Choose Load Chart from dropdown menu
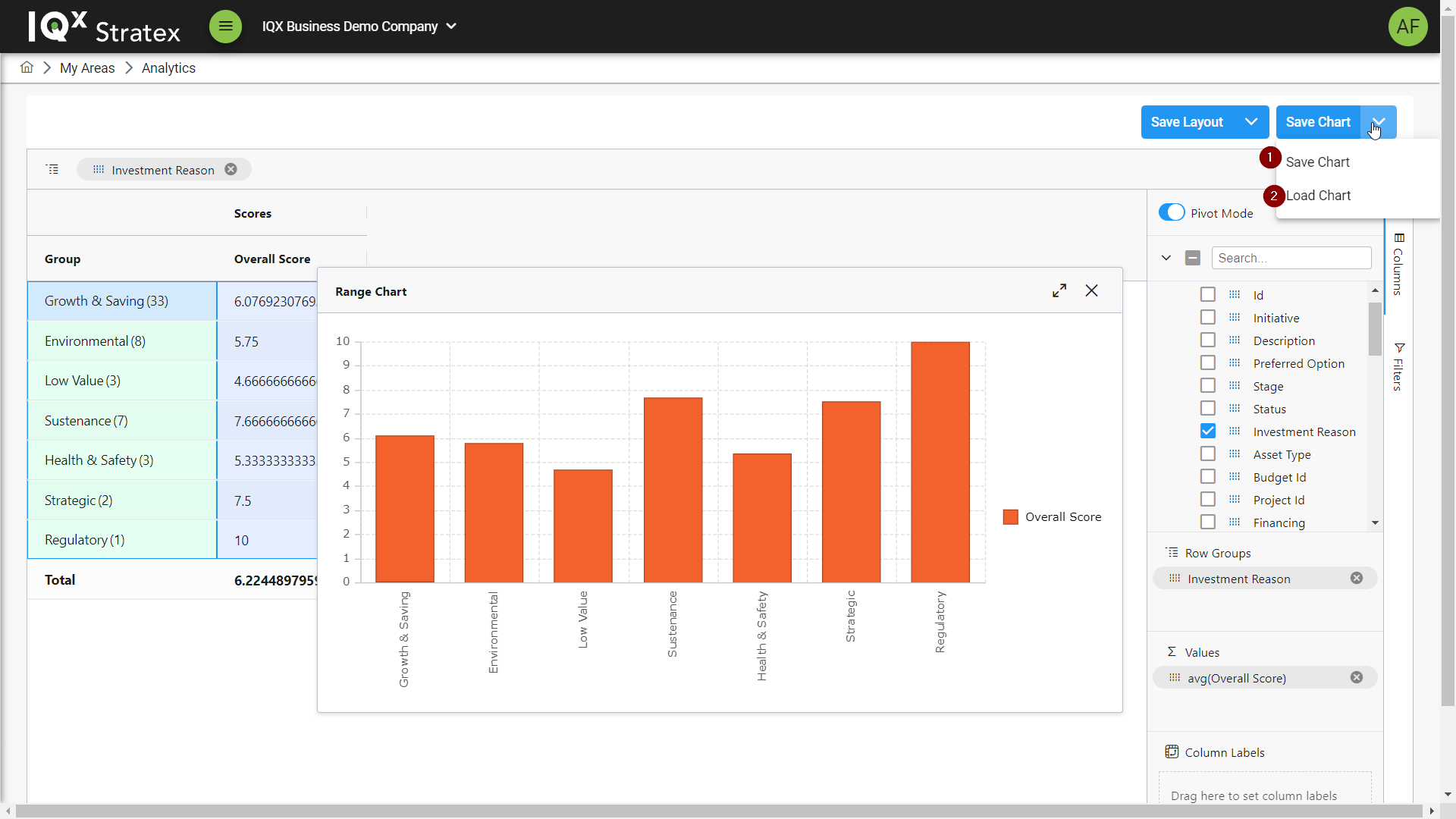The width and height of the screenshot is (1456, 819). click(1318, 195)
